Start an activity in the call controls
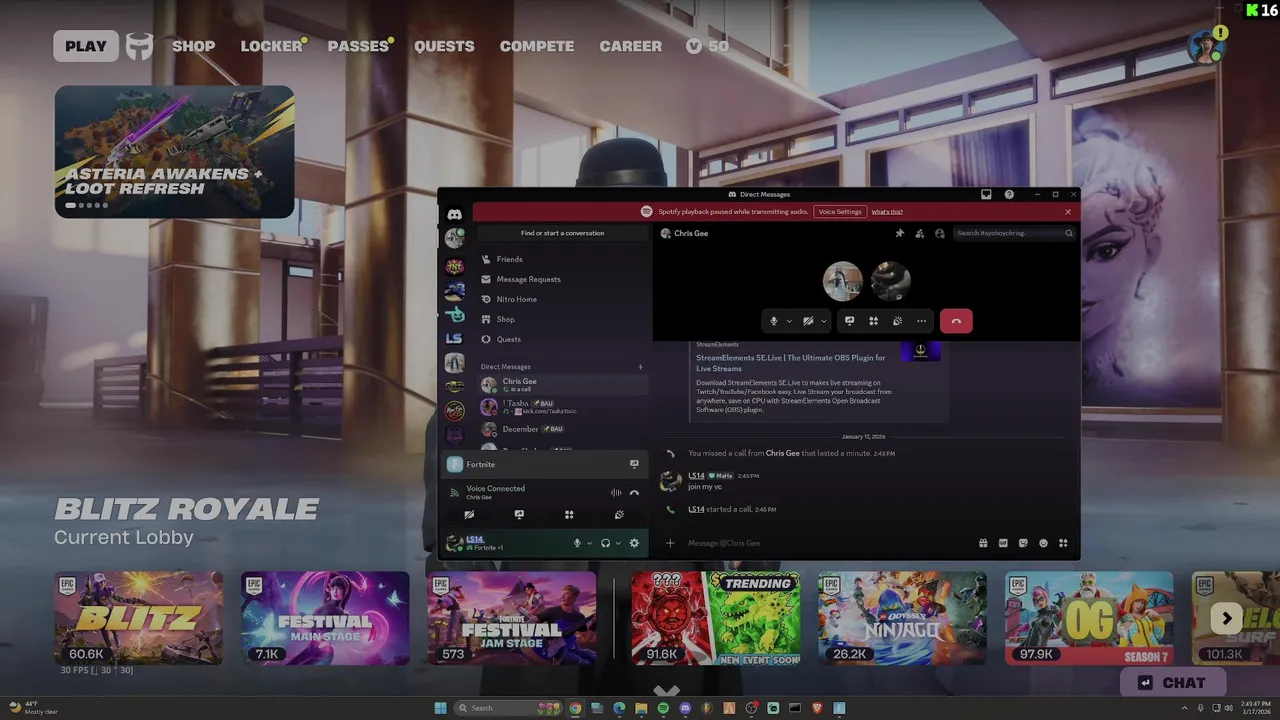1280x720 pixels. pyautogui.click(x=873, y=321)
